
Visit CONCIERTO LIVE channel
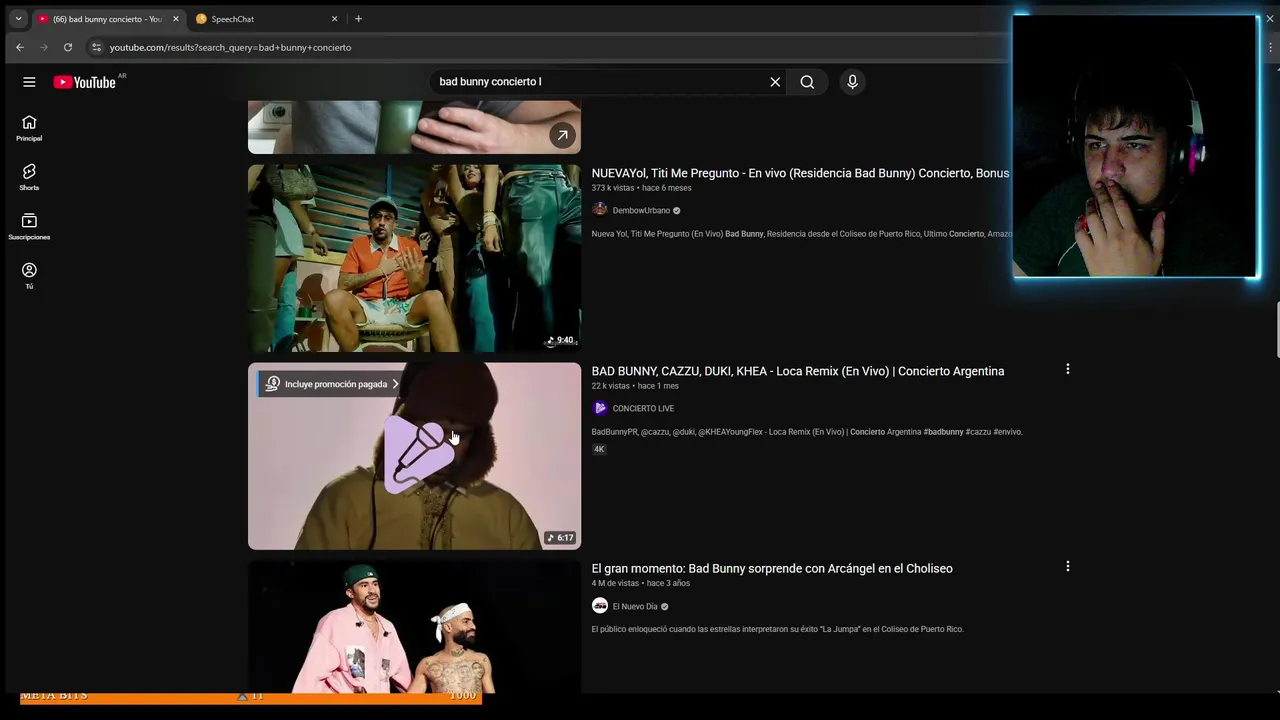tap(643, 408)
